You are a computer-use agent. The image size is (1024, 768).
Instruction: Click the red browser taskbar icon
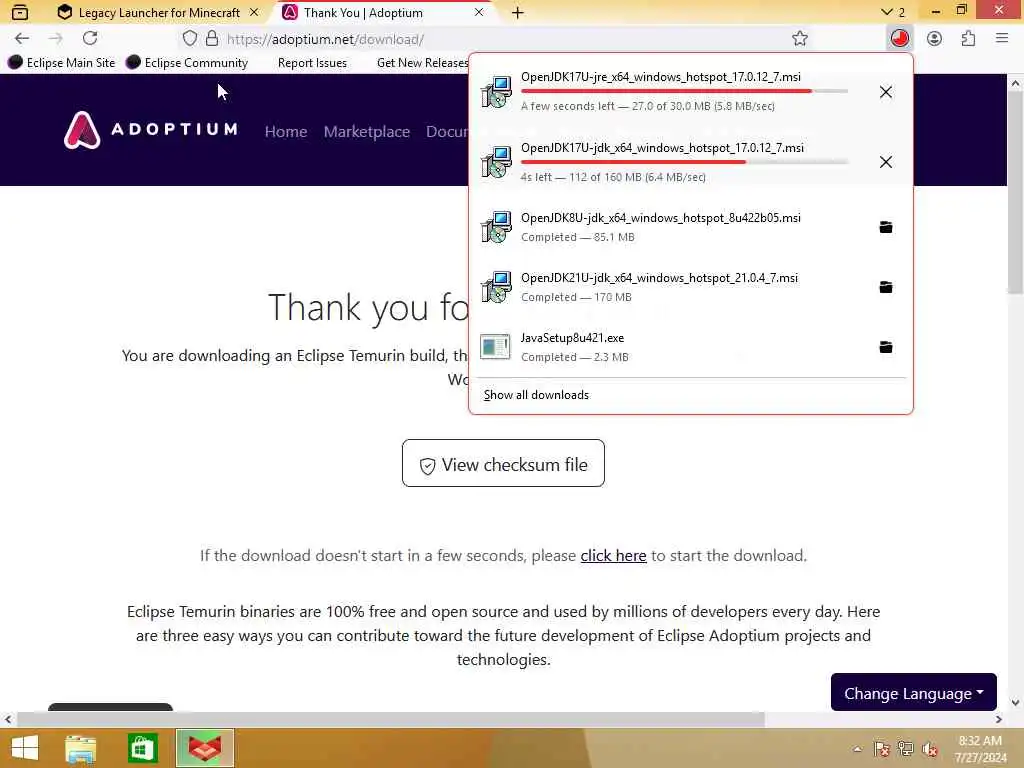[x=204, y=748]
